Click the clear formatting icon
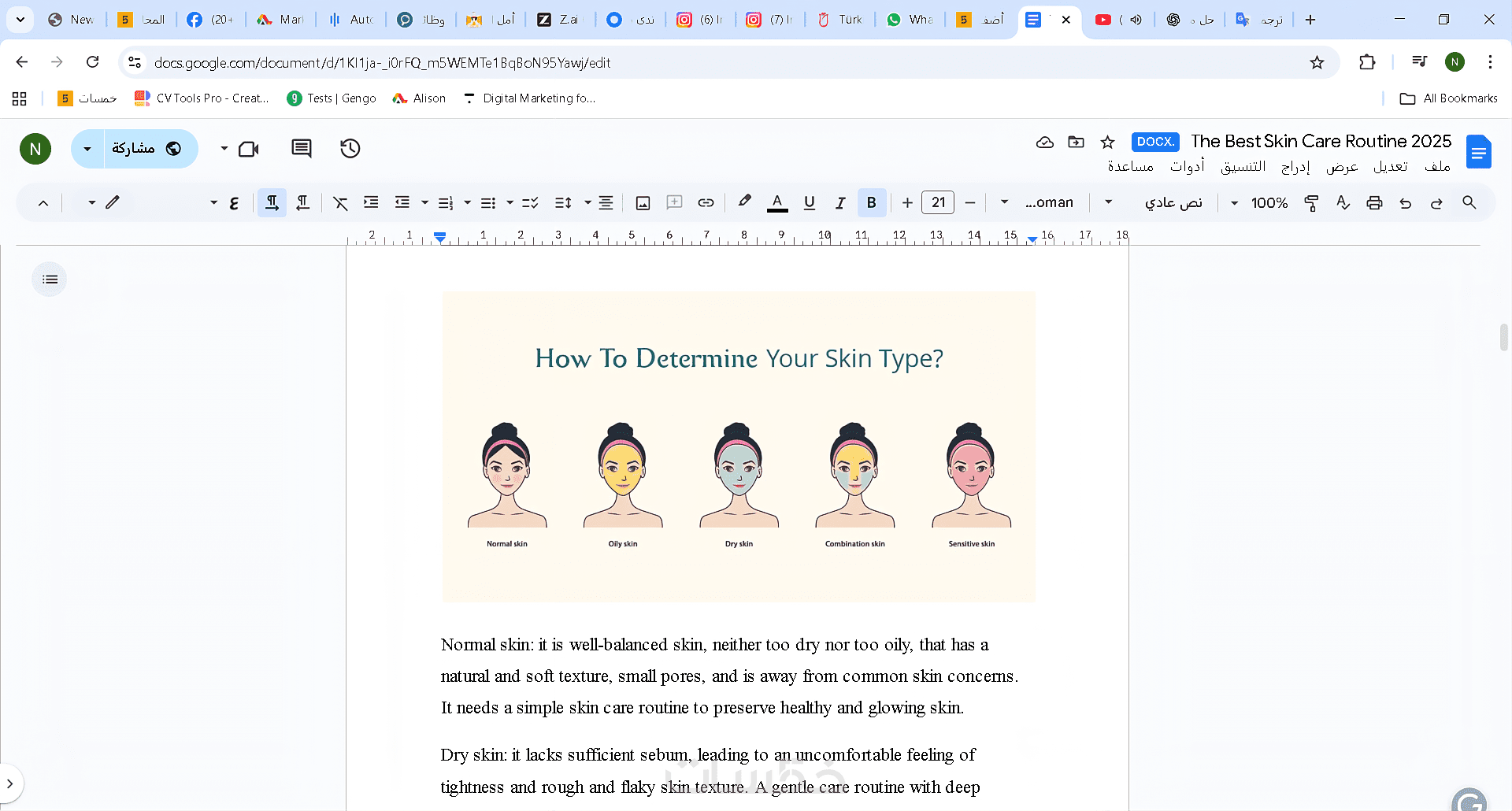This screenshot has width=1512, height=811. pyautogui.click(x=340, y=203)
